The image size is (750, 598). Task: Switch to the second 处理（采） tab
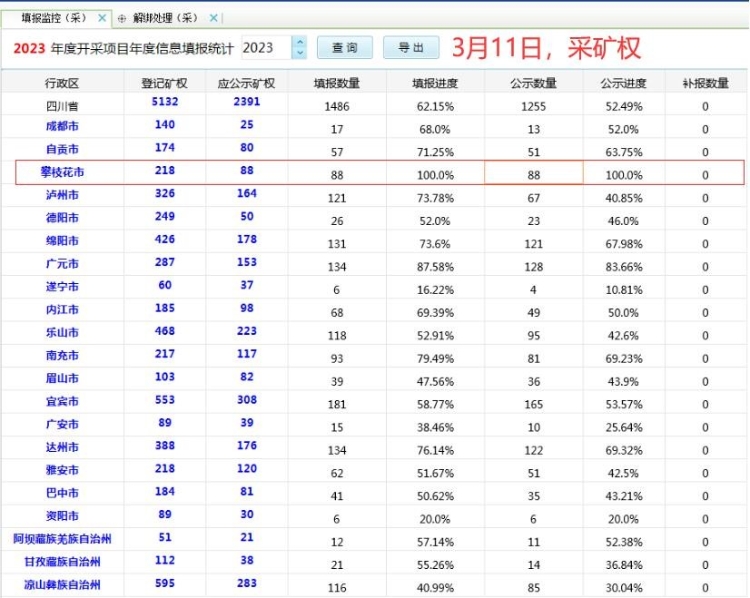pos(165,18)
